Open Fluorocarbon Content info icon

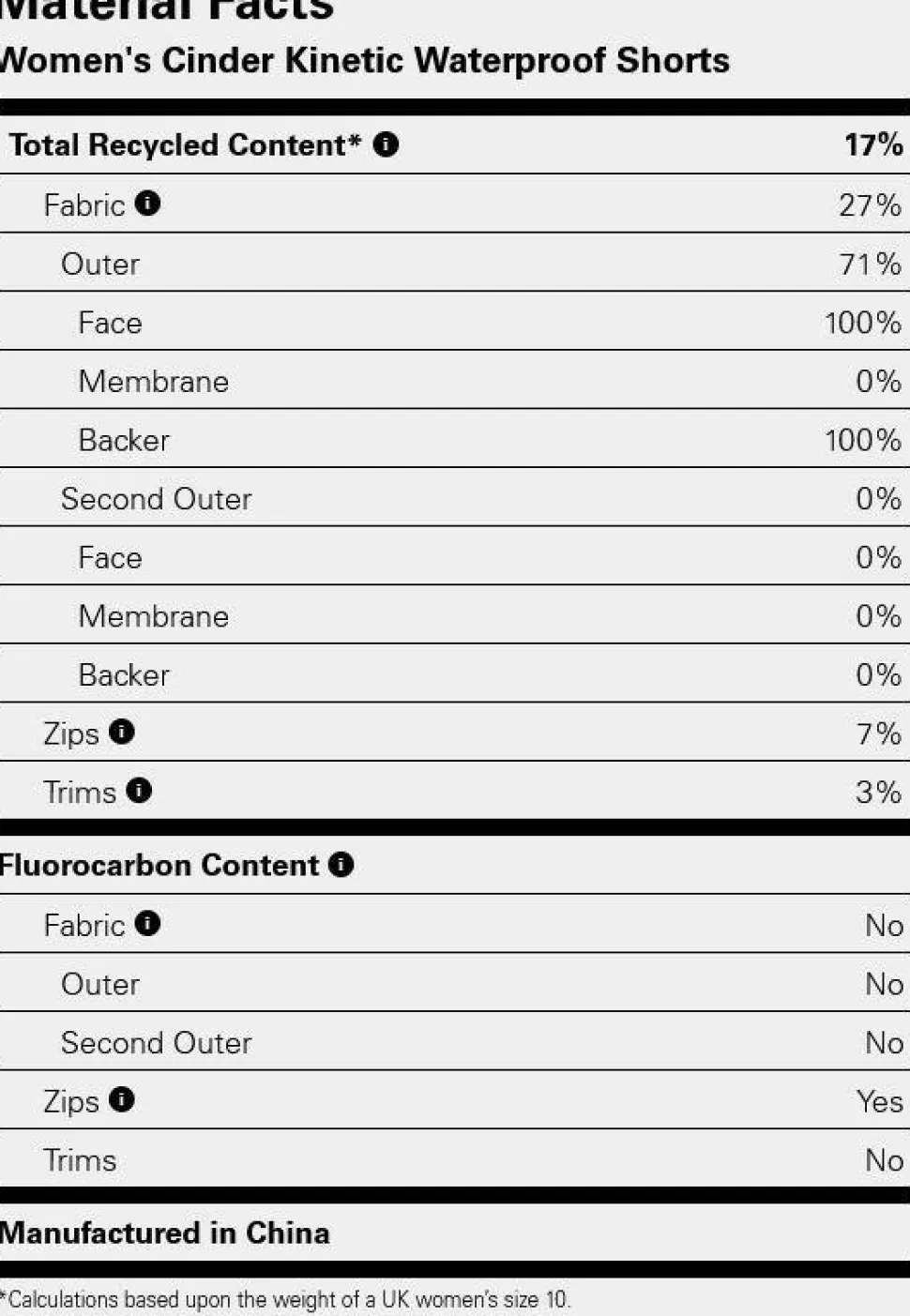click(341, 864)
